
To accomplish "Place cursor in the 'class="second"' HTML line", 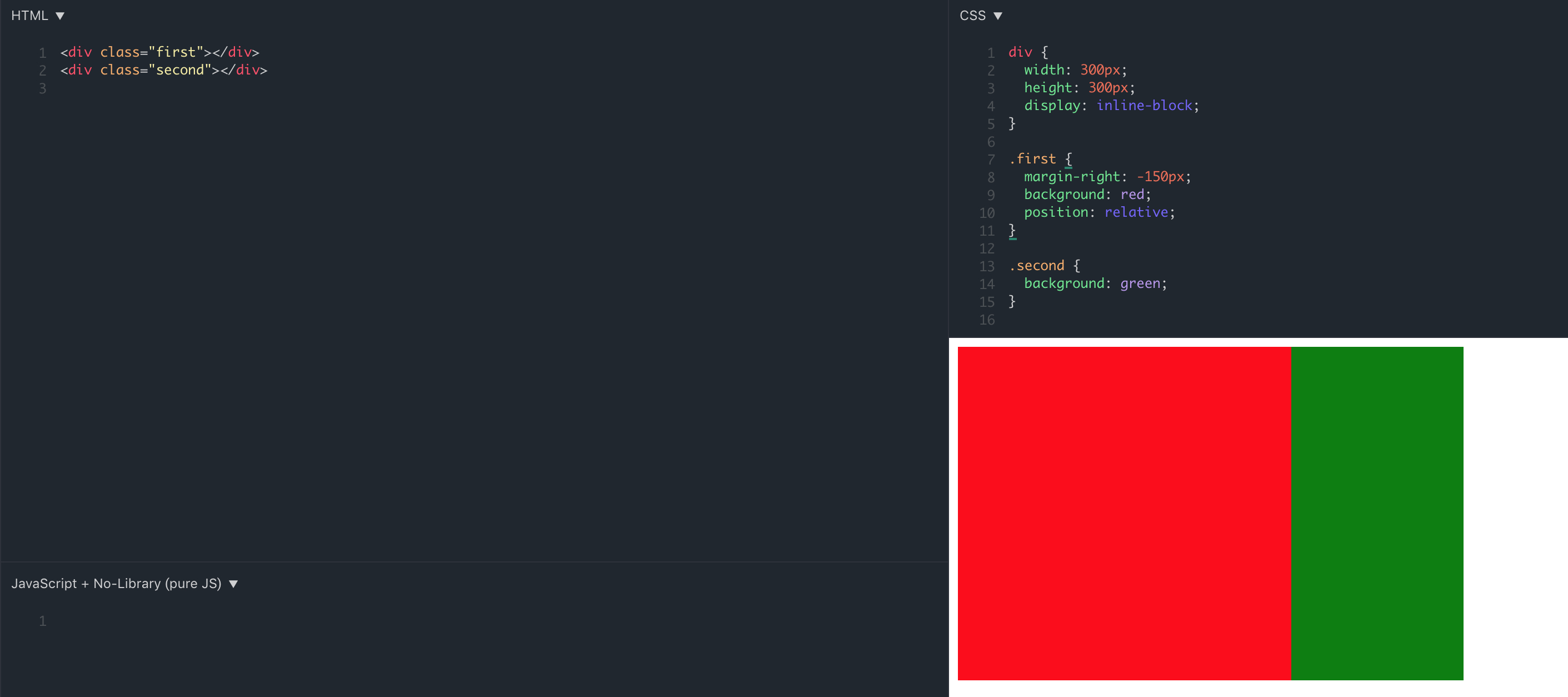I will point(163,70).
